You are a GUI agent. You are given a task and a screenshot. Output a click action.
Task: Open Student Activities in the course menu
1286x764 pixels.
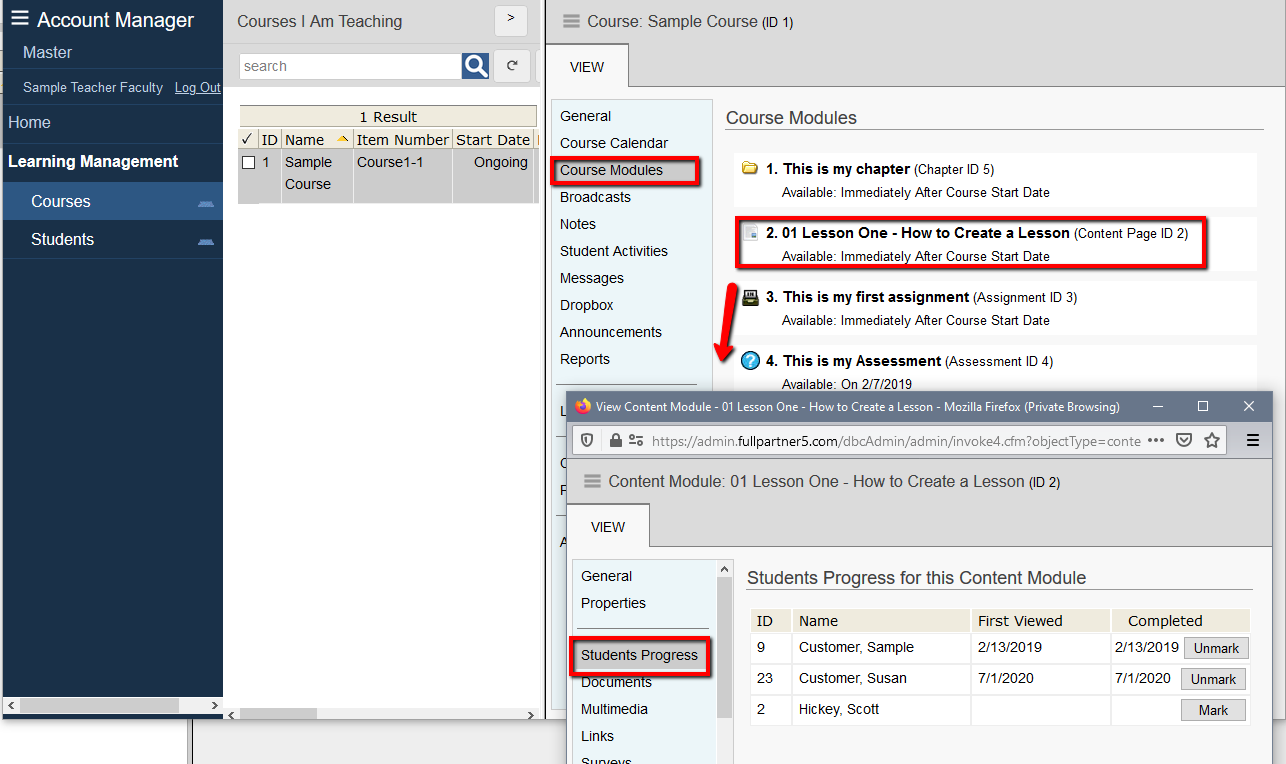pyautogui.click(x=614, y=251)
